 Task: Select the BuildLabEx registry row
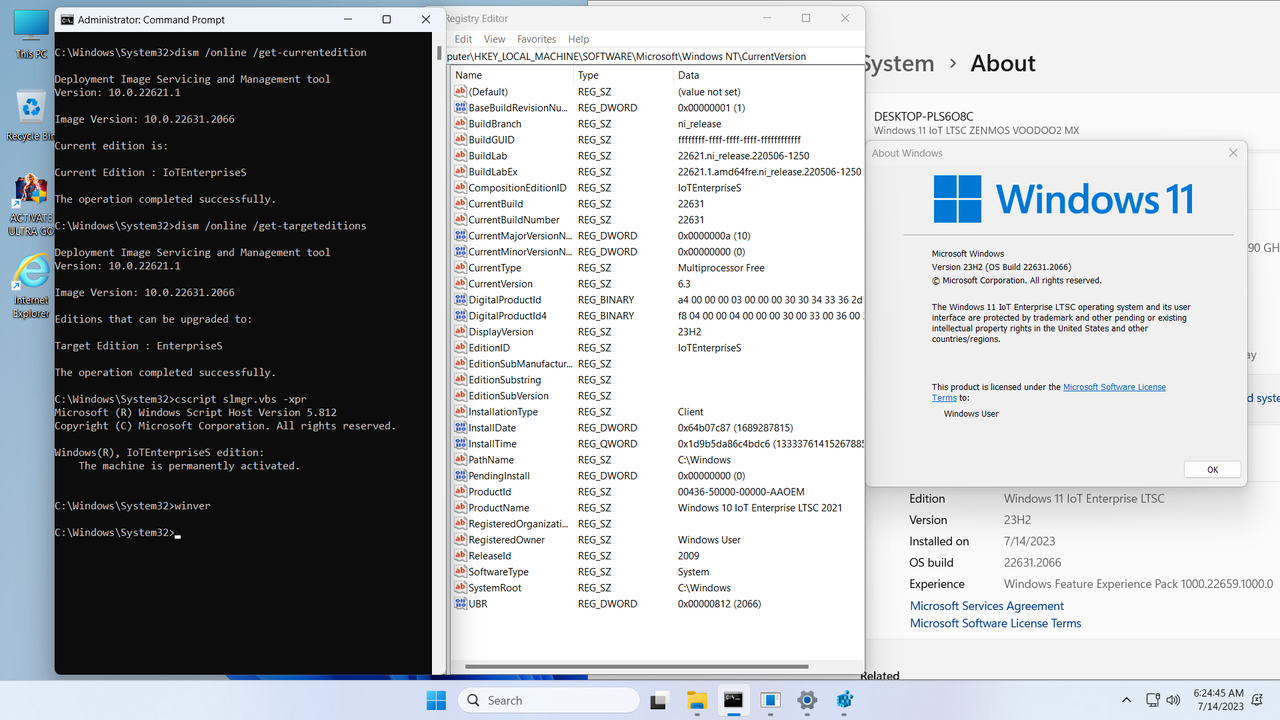658,172
